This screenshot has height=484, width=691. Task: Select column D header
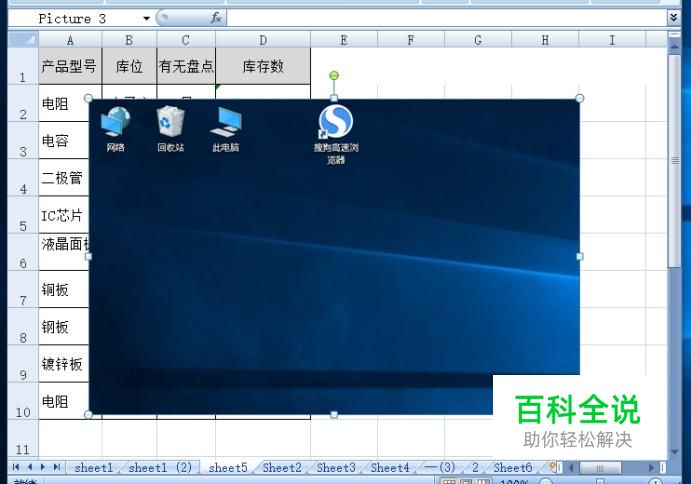tap(263, 40)
